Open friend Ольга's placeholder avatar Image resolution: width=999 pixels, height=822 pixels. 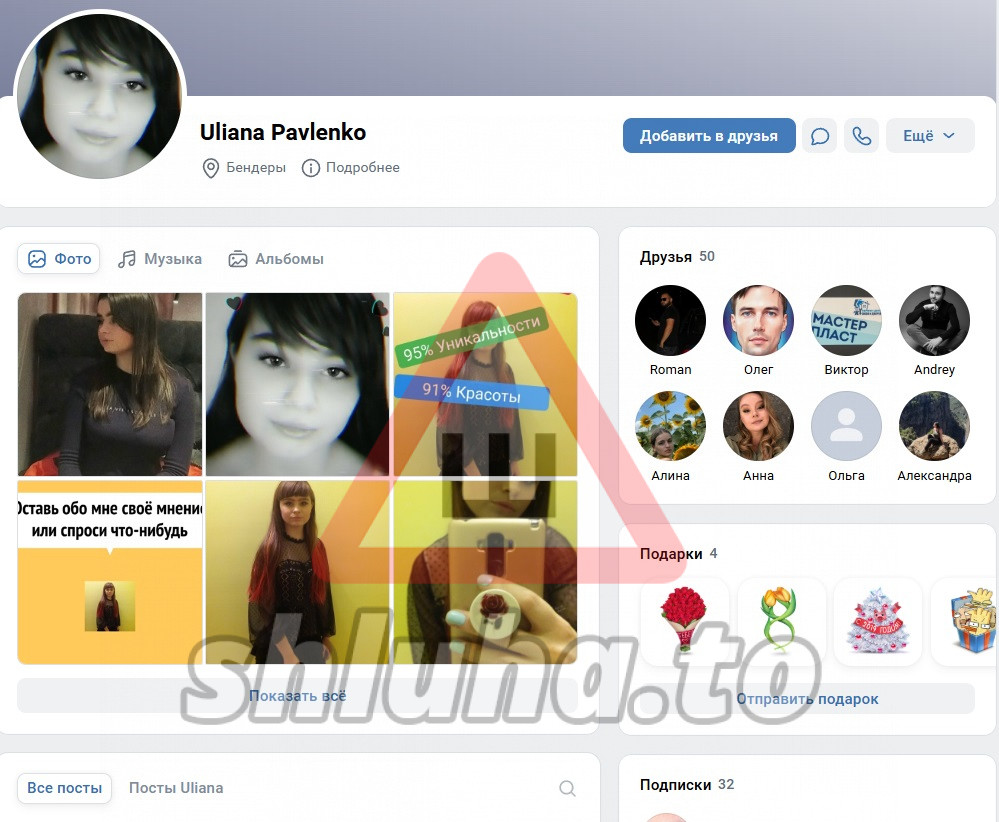coord(846,427)
